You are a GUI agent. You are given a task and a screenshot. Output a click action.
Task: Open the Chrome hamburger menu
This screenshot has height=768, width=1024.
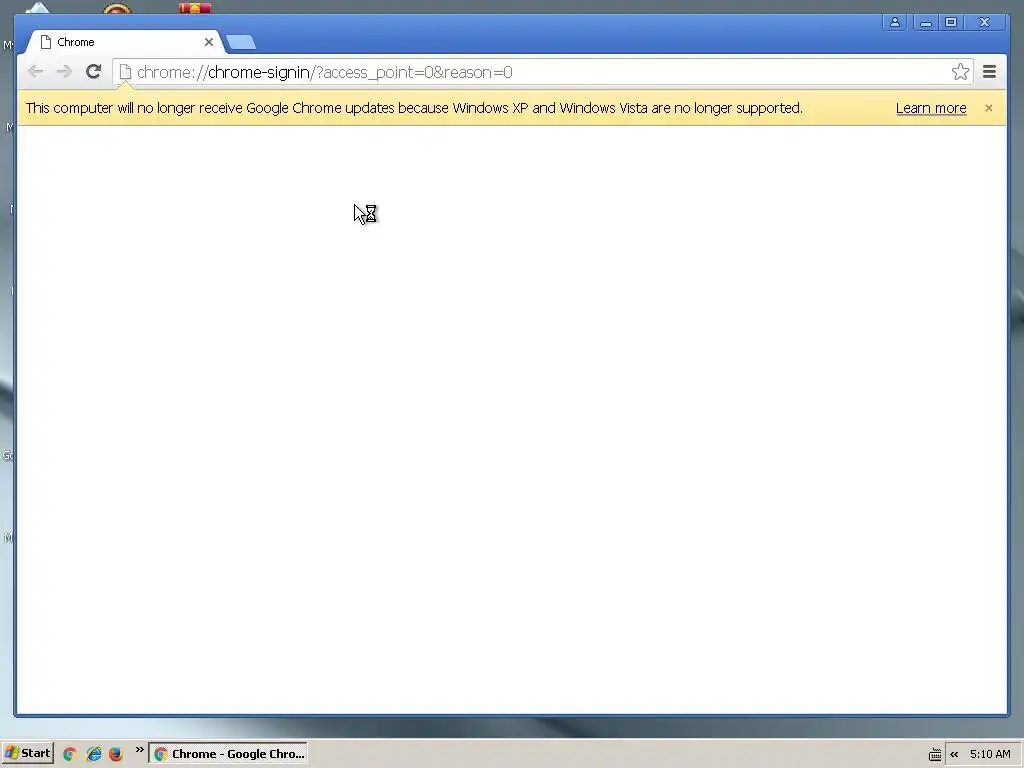(x=989, y=72)
